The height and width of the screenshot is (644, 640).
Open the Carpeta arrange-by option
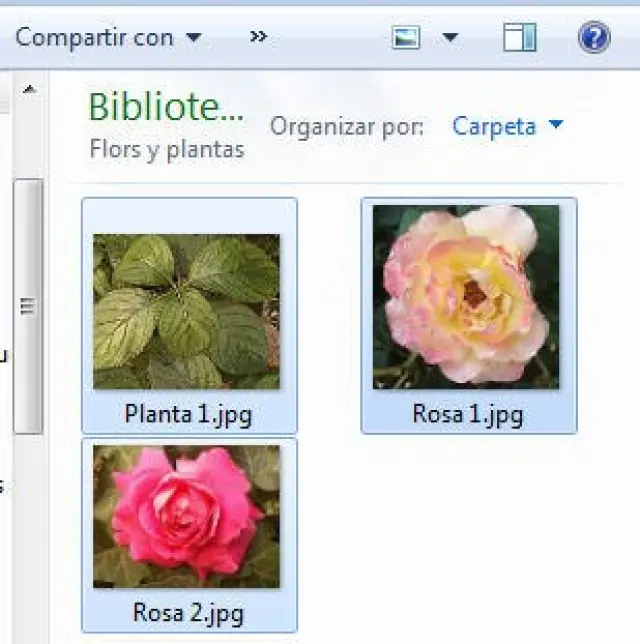[494, 127]
